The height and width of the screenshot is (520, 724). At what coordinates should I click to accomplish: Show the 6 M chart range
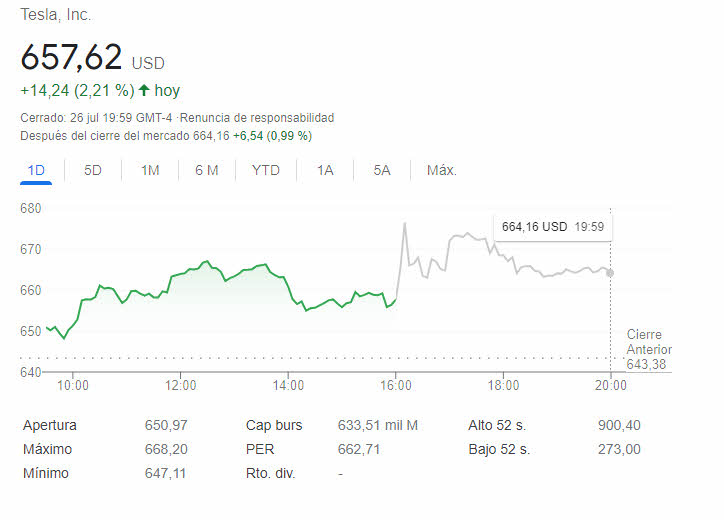(207, 170)
